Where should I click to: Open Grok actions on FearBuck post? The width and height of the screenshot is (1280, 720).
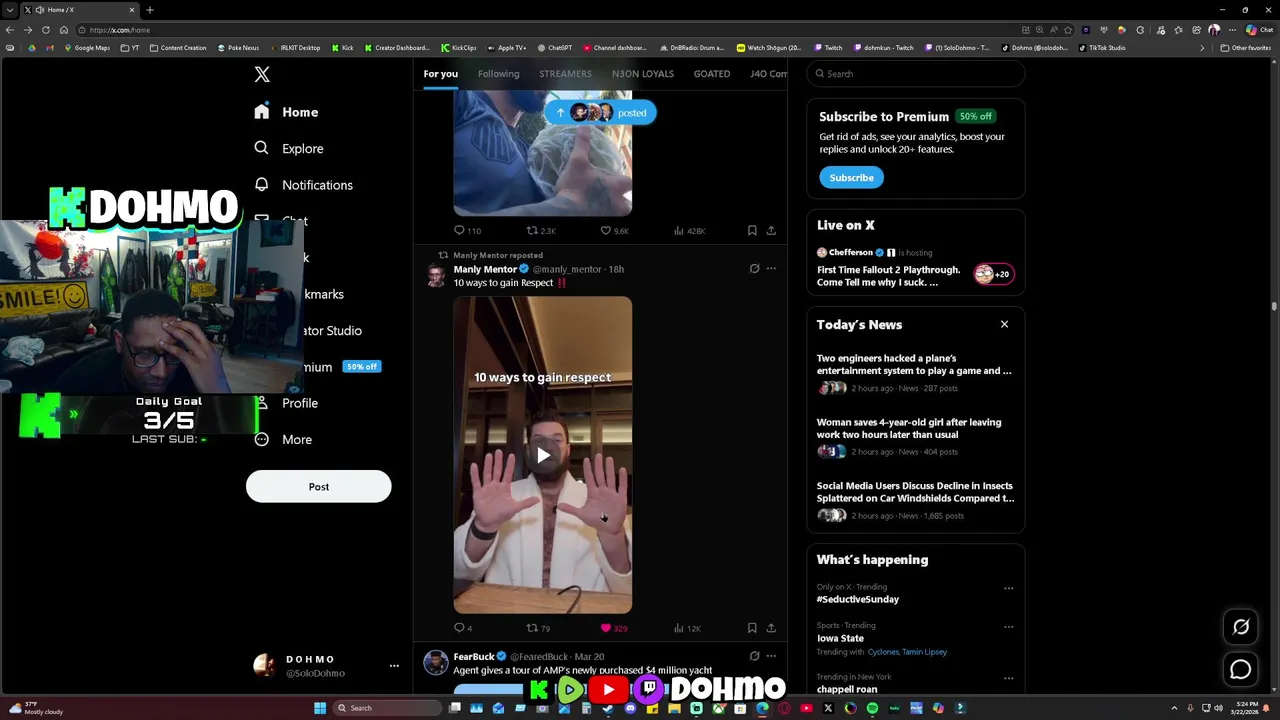coord(754,656)
